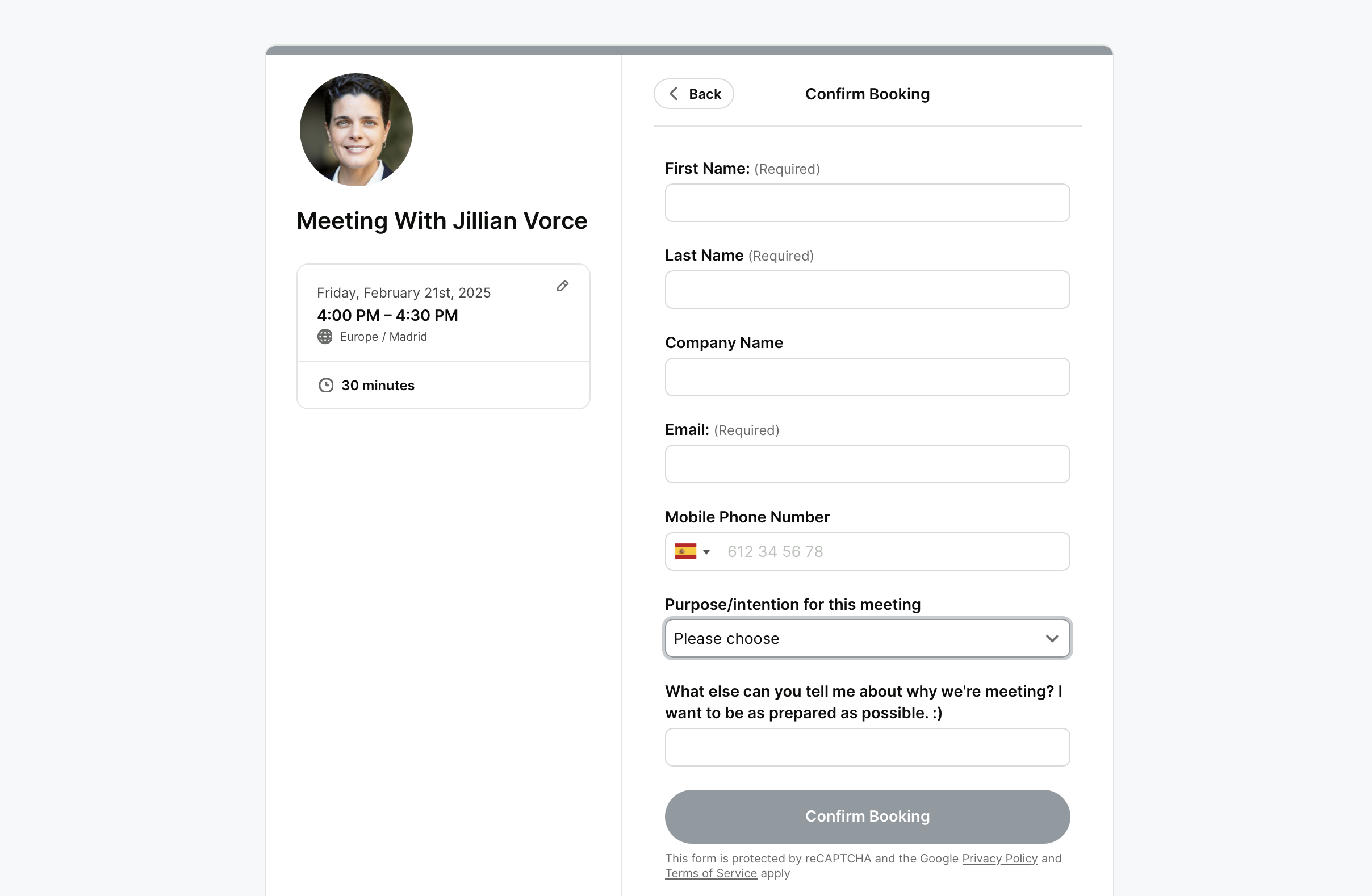Click the Email input field
The image size is (1372, 896).
[x=867, y=463]
